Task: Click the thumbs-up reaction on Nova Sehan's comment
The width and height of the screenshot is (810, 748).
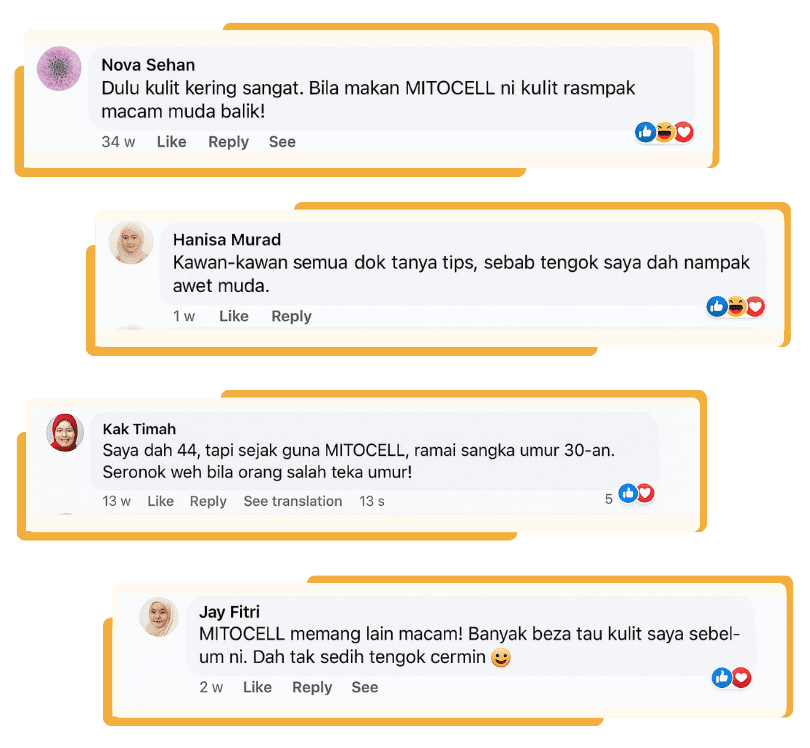Action: (645, 132)
